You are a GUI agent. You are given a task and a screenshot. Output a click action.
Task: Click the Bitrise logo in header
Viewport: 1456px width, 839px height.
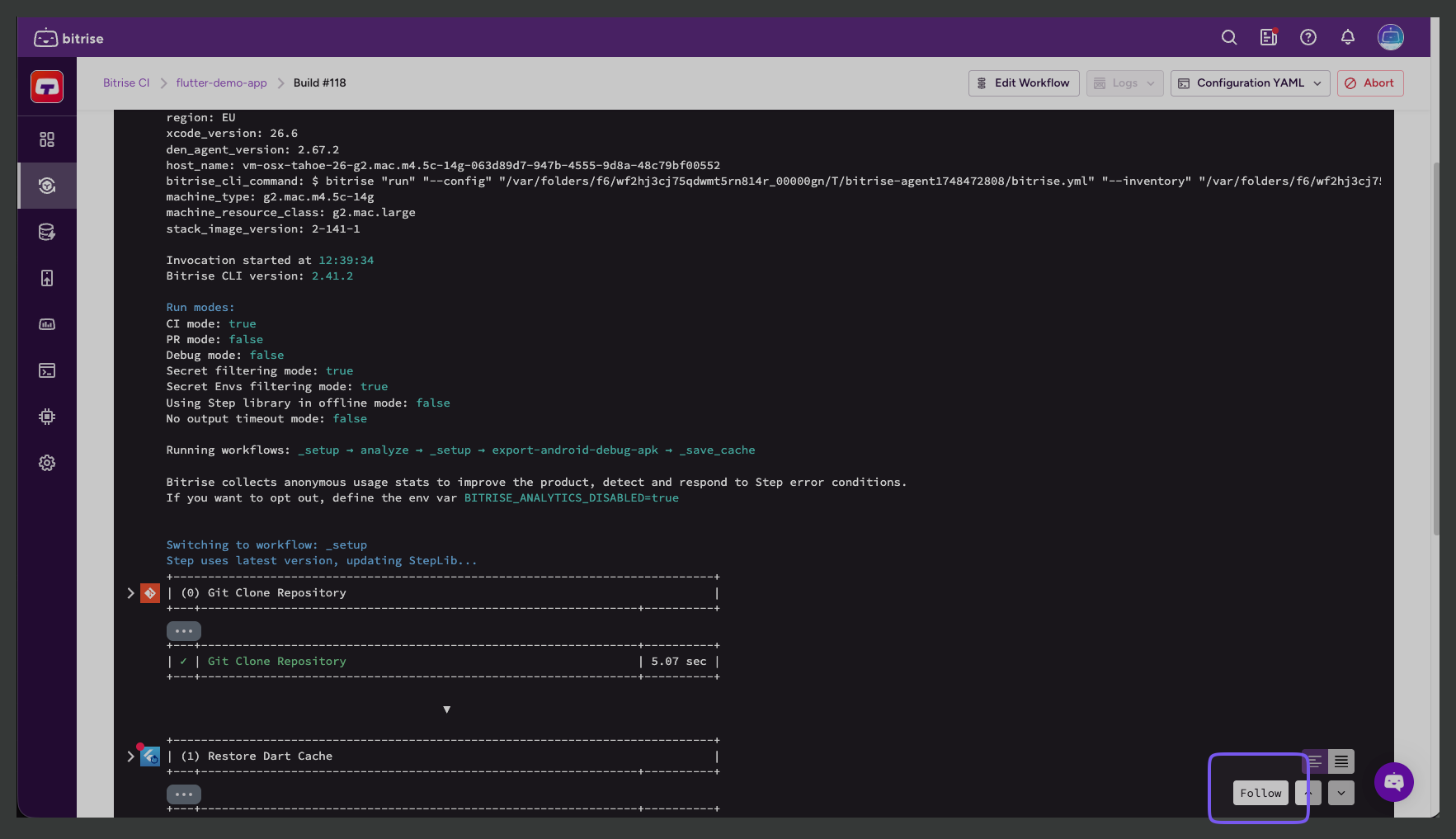coord(68,38)
